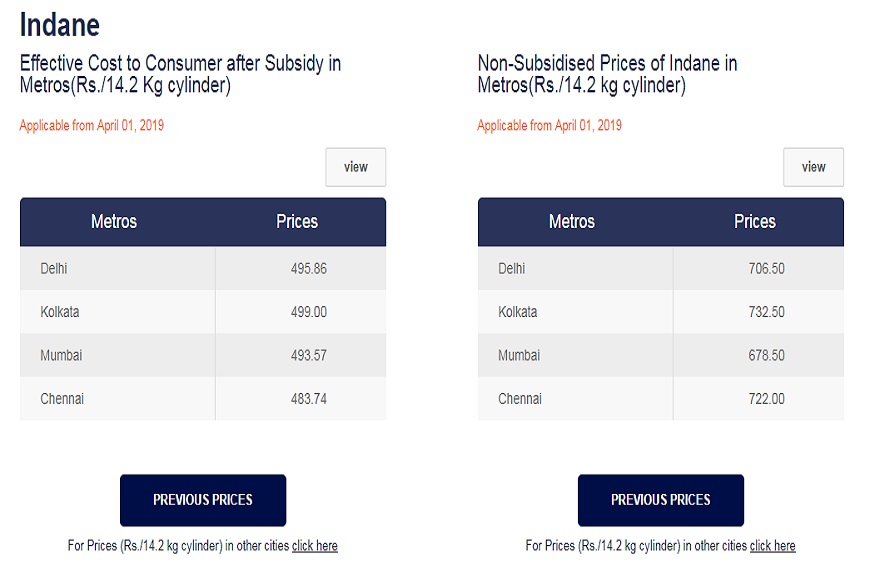This screenshot has width=875, height=583.
Task: Click the Metros header in non-subsidised table
Action: 571,221
